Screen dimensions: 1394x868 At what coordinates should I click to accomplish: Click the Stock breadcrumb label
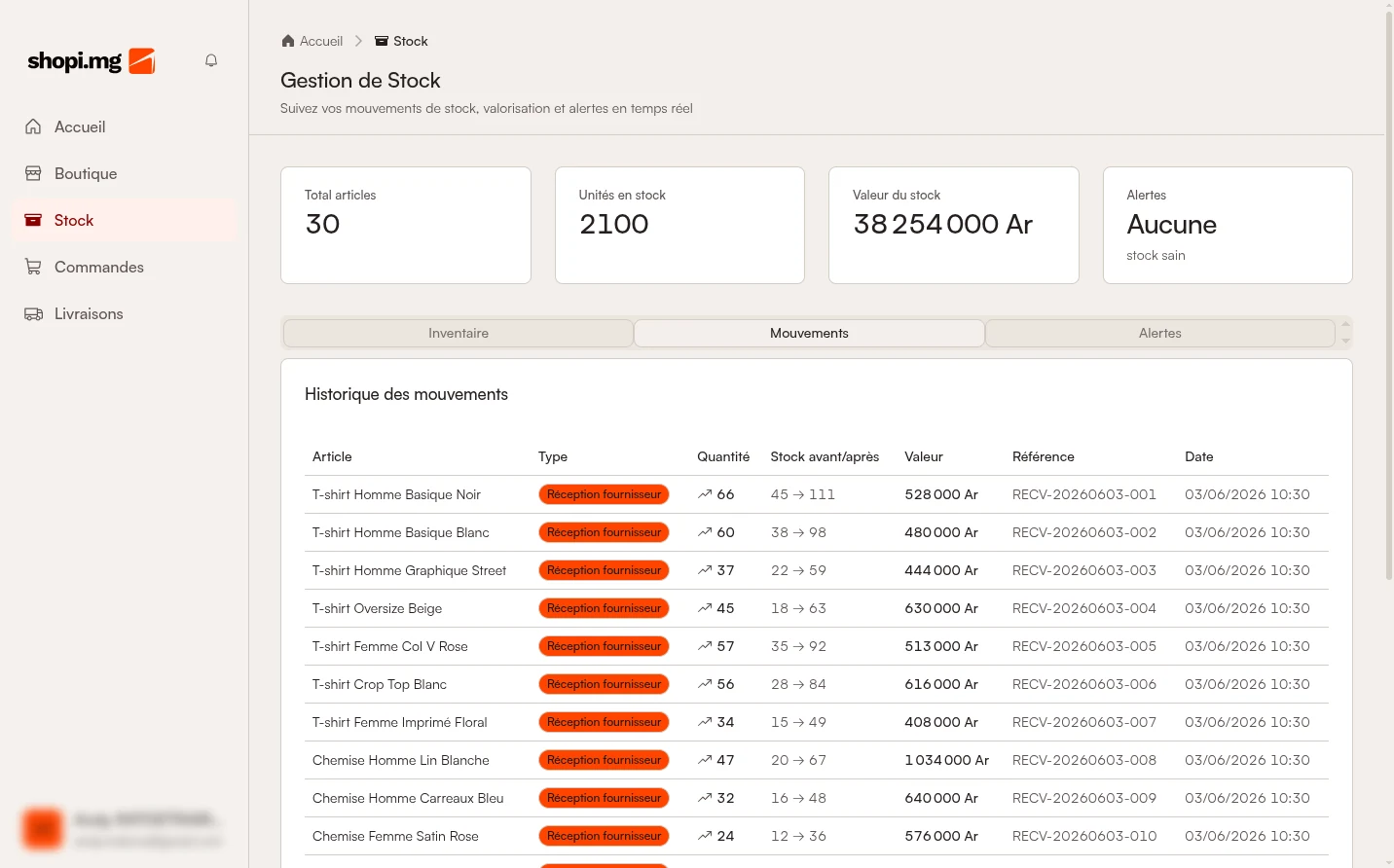pos(411,41)
